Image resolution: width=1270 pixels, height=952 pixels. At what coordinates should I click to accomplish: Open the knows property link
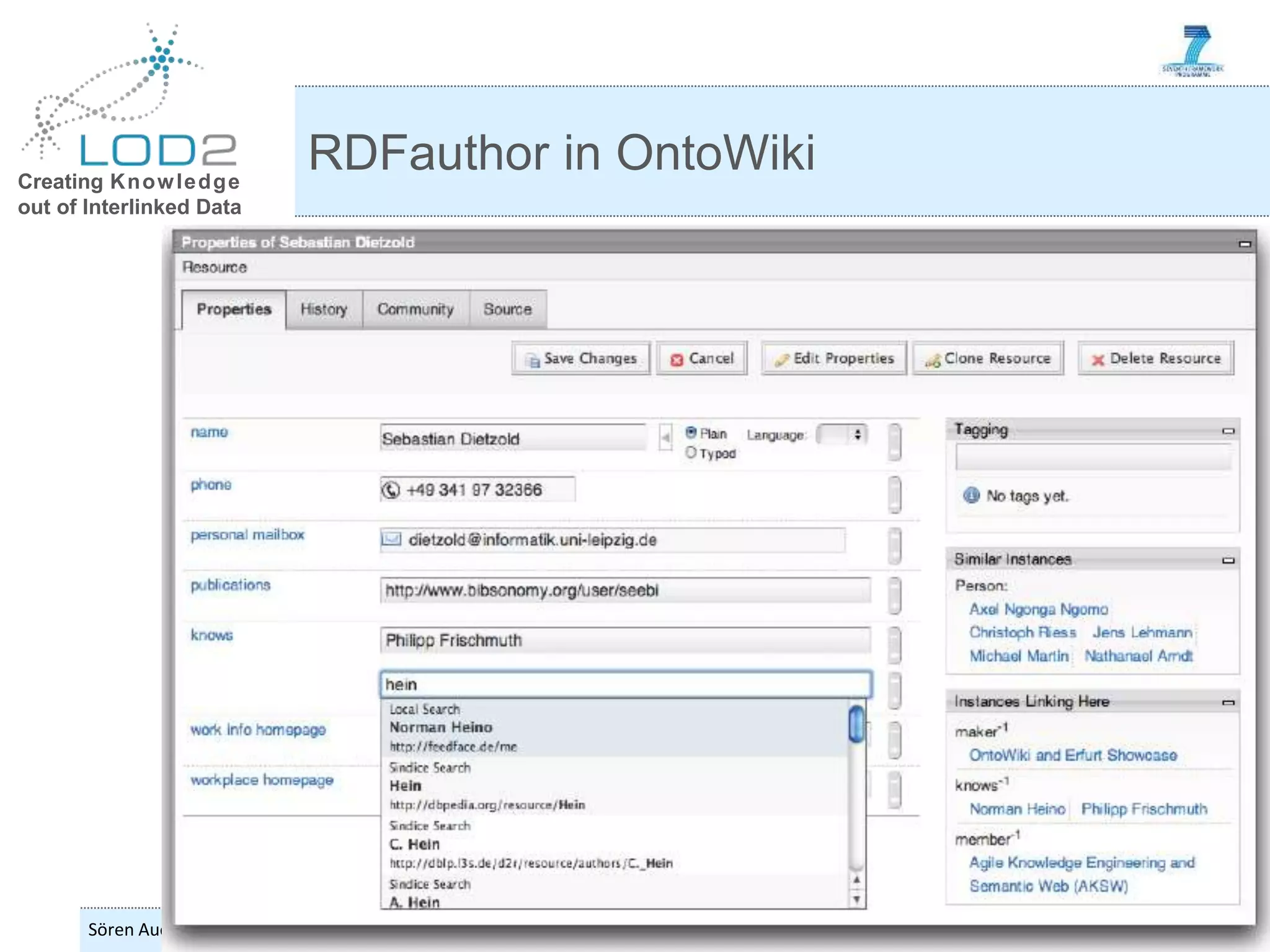click(x=211, y=635)
